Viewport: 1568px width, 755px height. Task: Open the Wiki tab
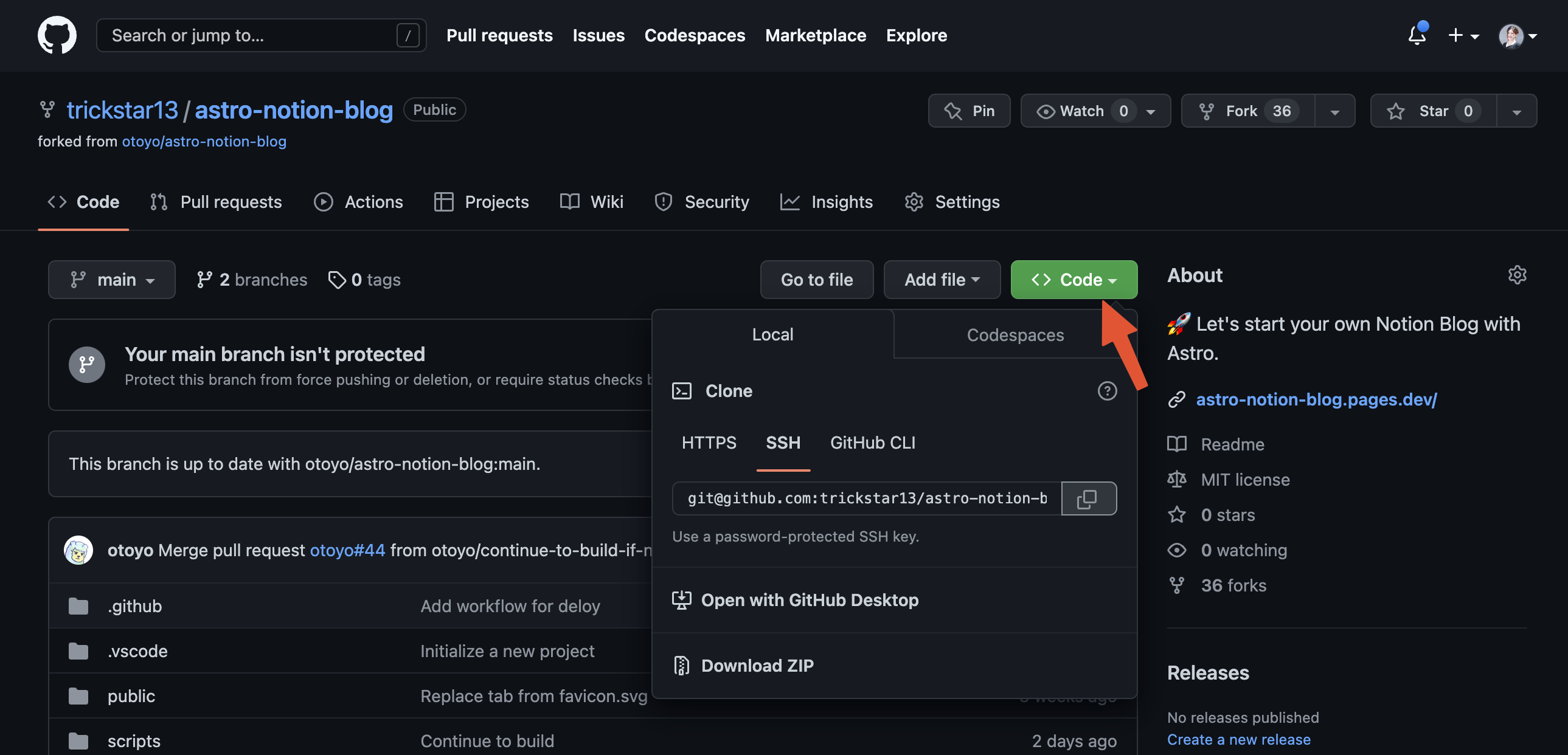[592, 201]
